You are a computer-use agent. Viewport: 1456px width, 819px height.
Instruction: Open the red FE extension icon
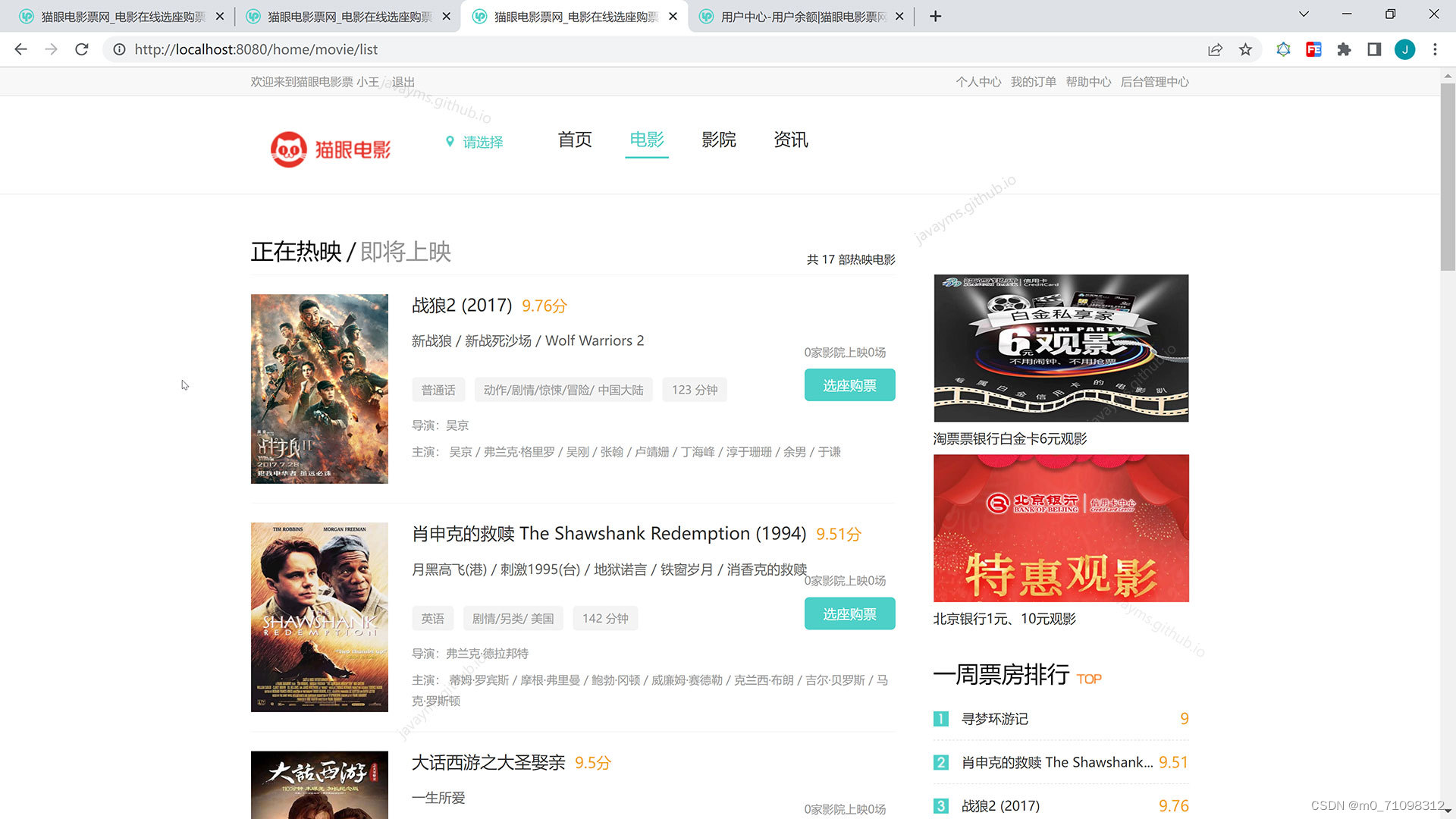[x=1313, y=49]
